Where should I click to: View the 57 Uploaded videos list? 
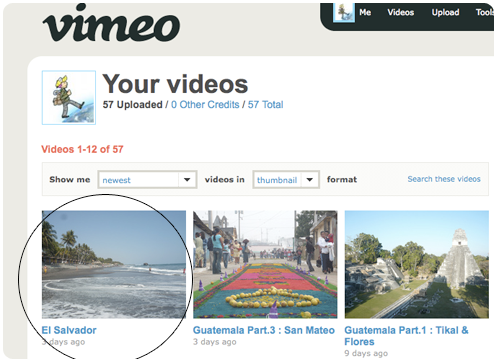click(132, 105)
